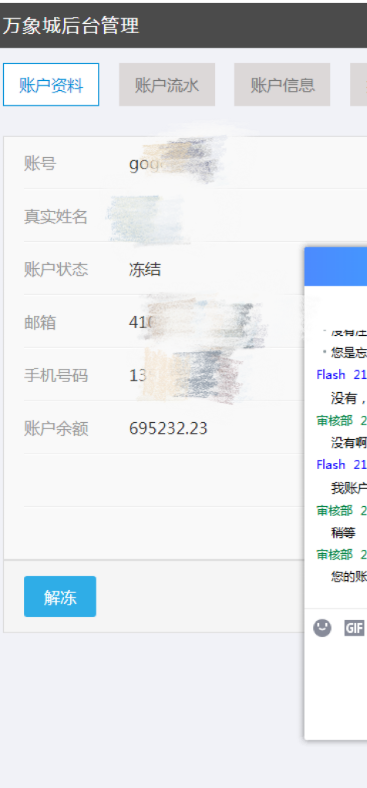Viewport: 367px width, 788px height.
Task: Click the 账户状态 field label
Action: pos(56,270)
